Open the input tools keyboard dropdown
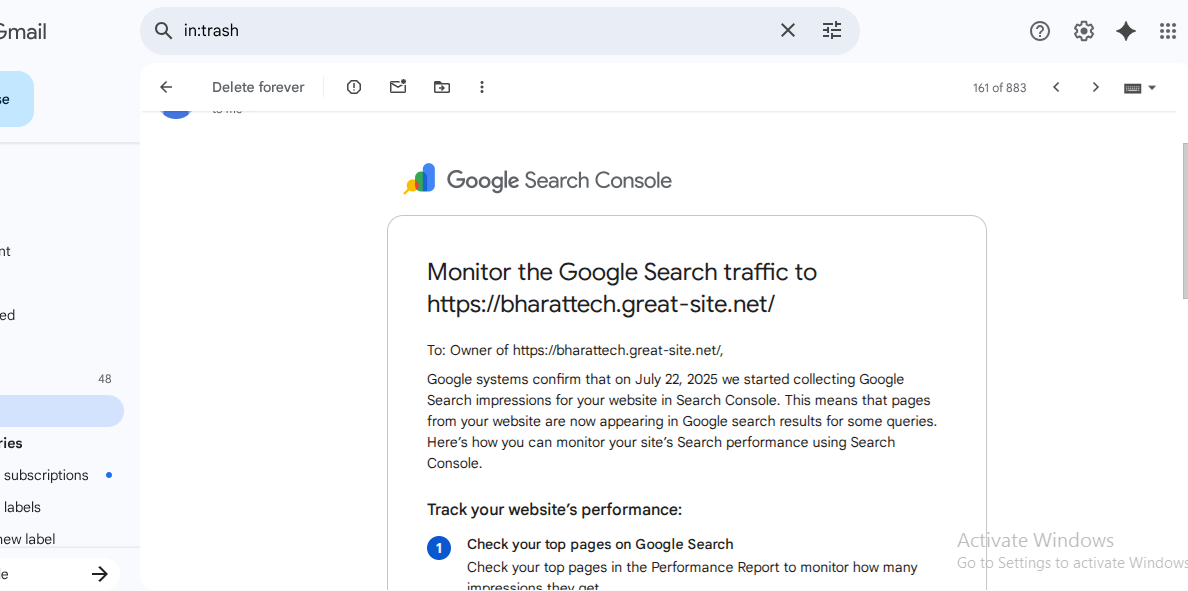The width and height of the screenshot is (1188, 591). 1140,88
